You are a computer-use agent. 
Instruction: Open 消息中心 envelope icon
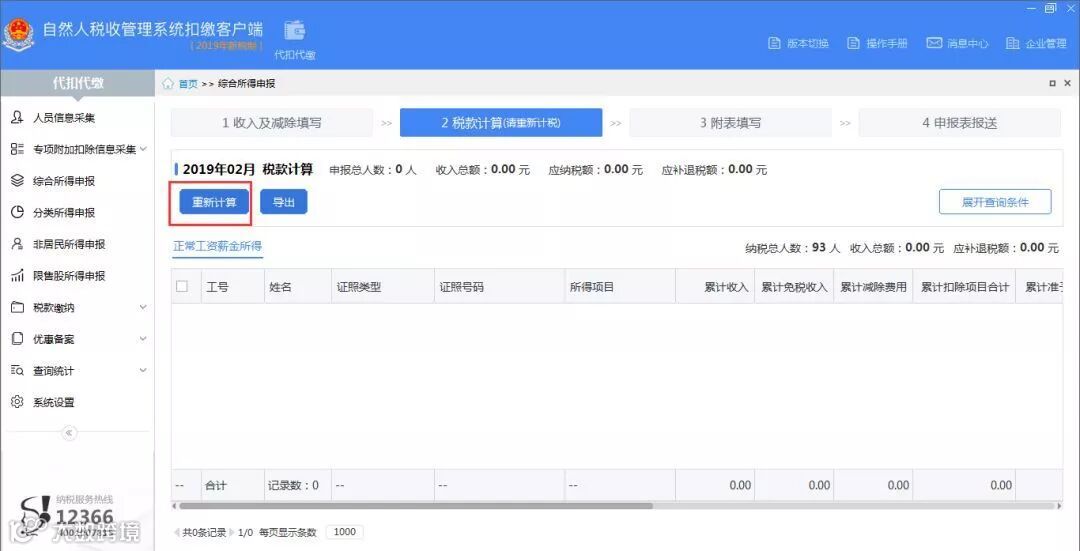click(x=934, y=43)
